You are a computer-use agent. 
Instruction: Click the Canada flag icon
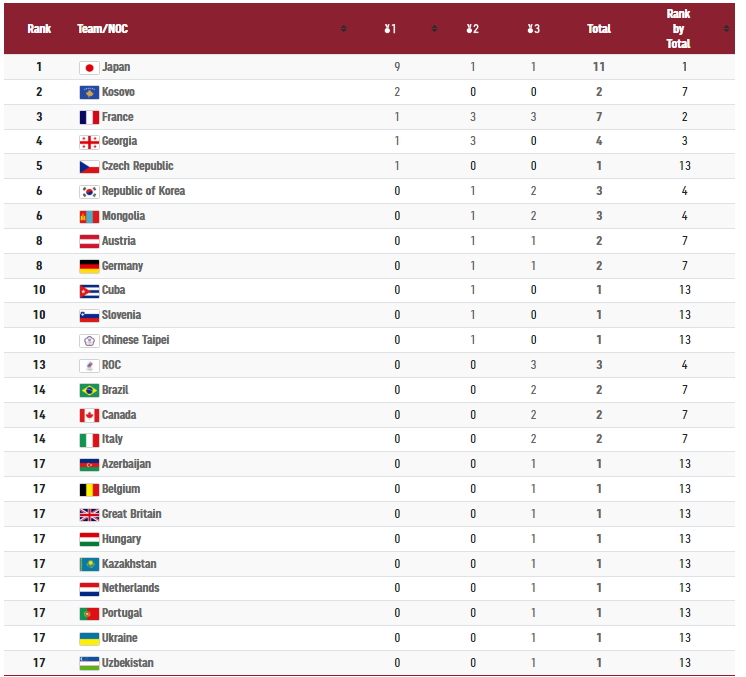[x=89, y=415]
